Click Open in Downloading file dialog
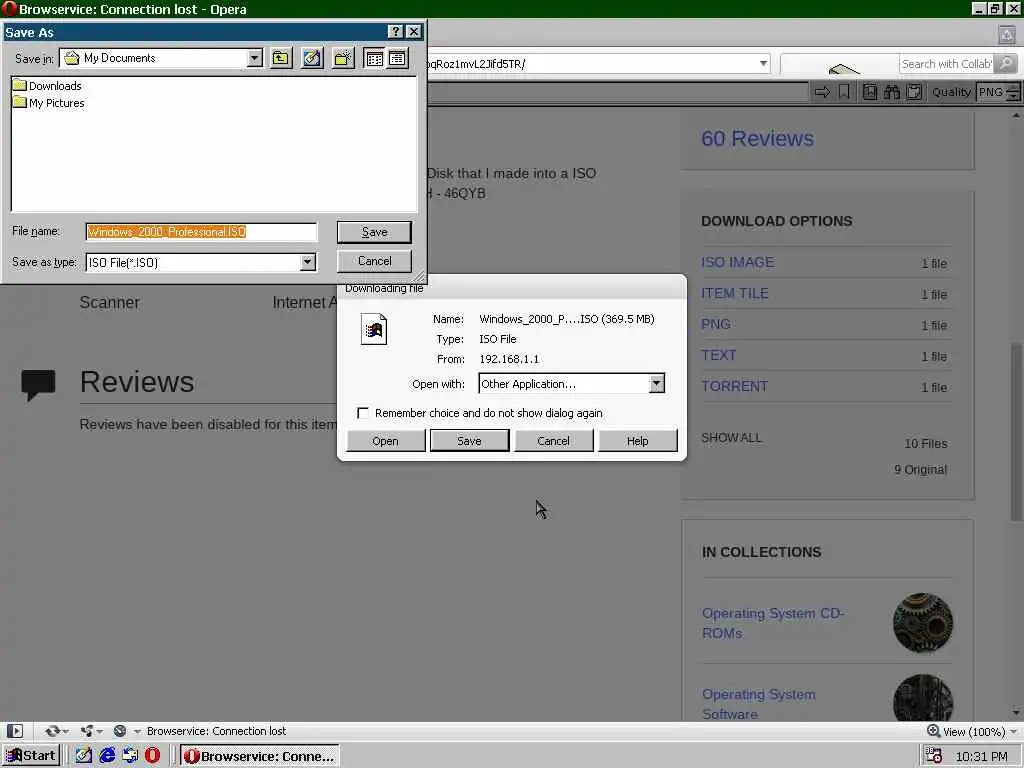Screen dimensions: 1024x768 (x=385, y=441)
